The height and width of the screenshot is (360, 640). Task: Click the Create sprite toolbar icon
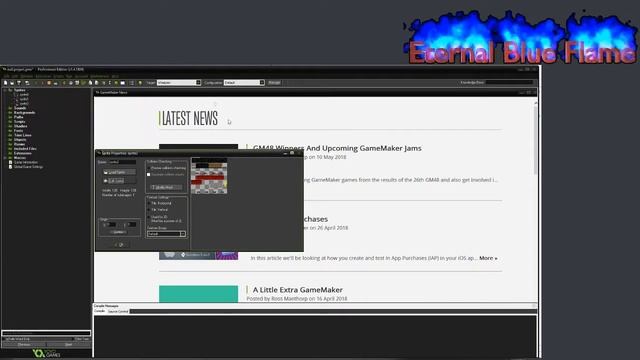coord(64,83)
